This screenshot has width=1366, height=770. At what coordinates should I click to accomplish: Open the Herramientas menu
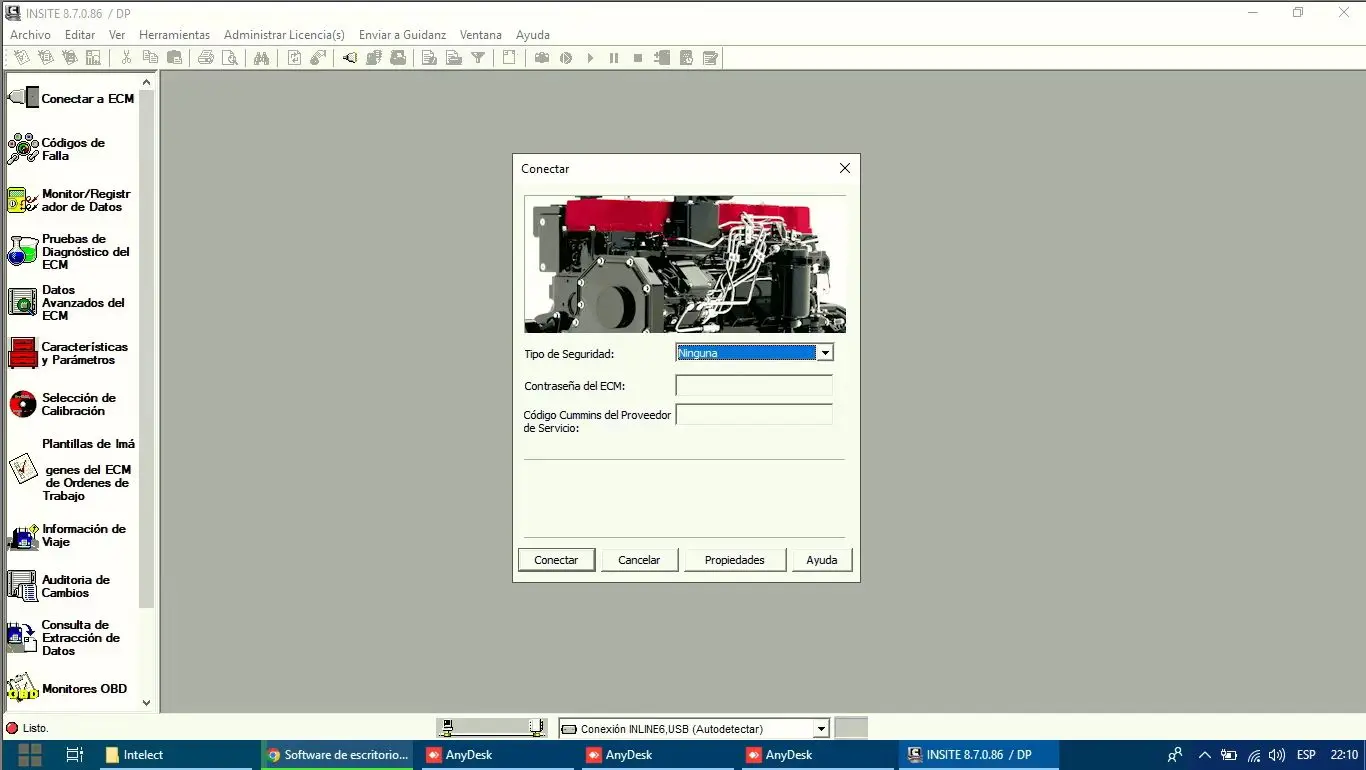point(174,34)
